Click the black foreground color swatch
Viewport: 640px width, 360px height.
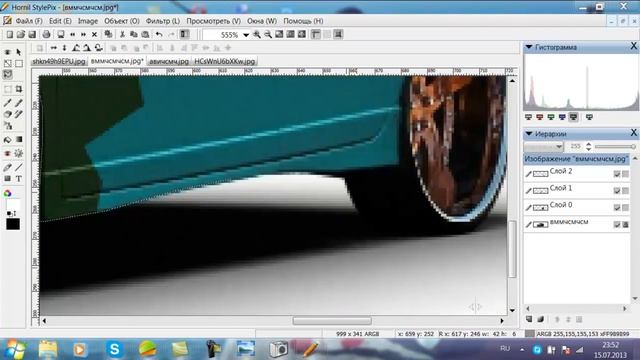tap(13, 224)
